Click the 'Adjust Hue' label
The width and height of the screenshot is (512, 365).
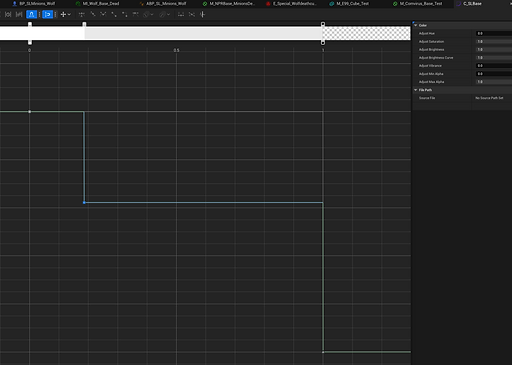click(x=427, y=33)
